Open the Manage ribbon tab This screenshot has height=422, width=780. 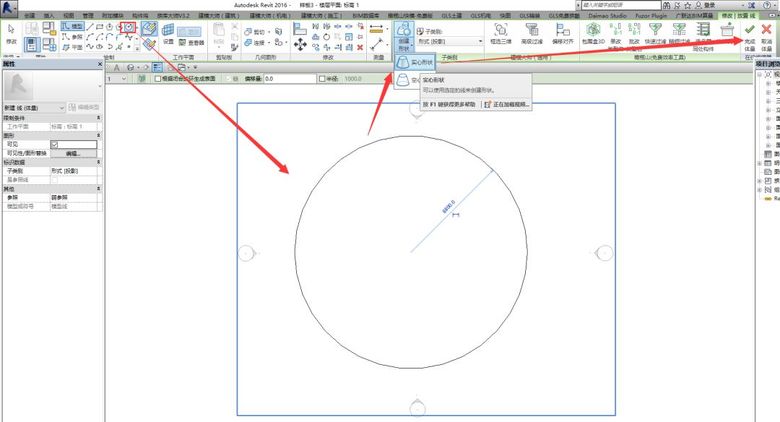pos(89,17)
